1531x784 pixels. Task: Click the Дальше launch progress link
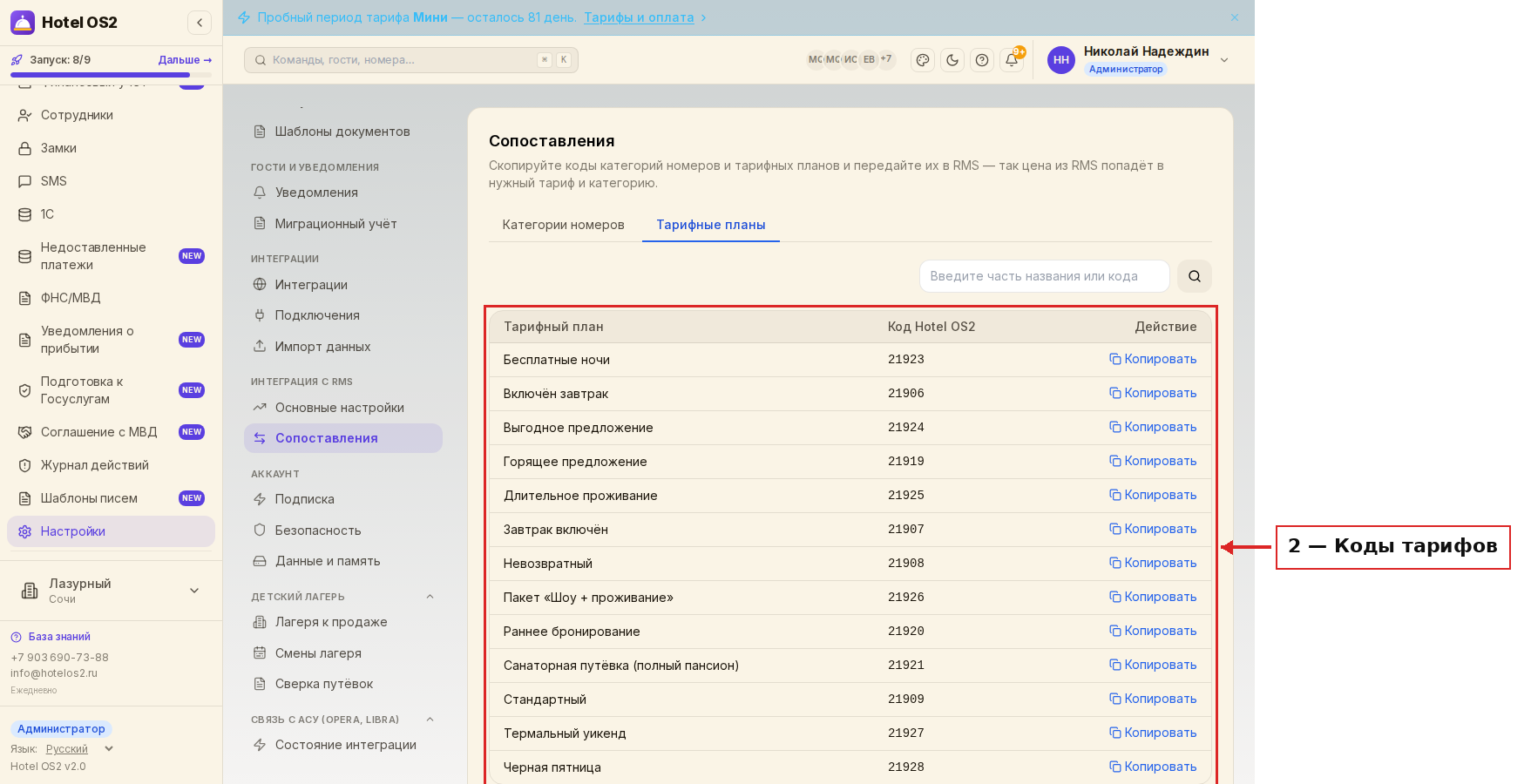click(185, 60)
